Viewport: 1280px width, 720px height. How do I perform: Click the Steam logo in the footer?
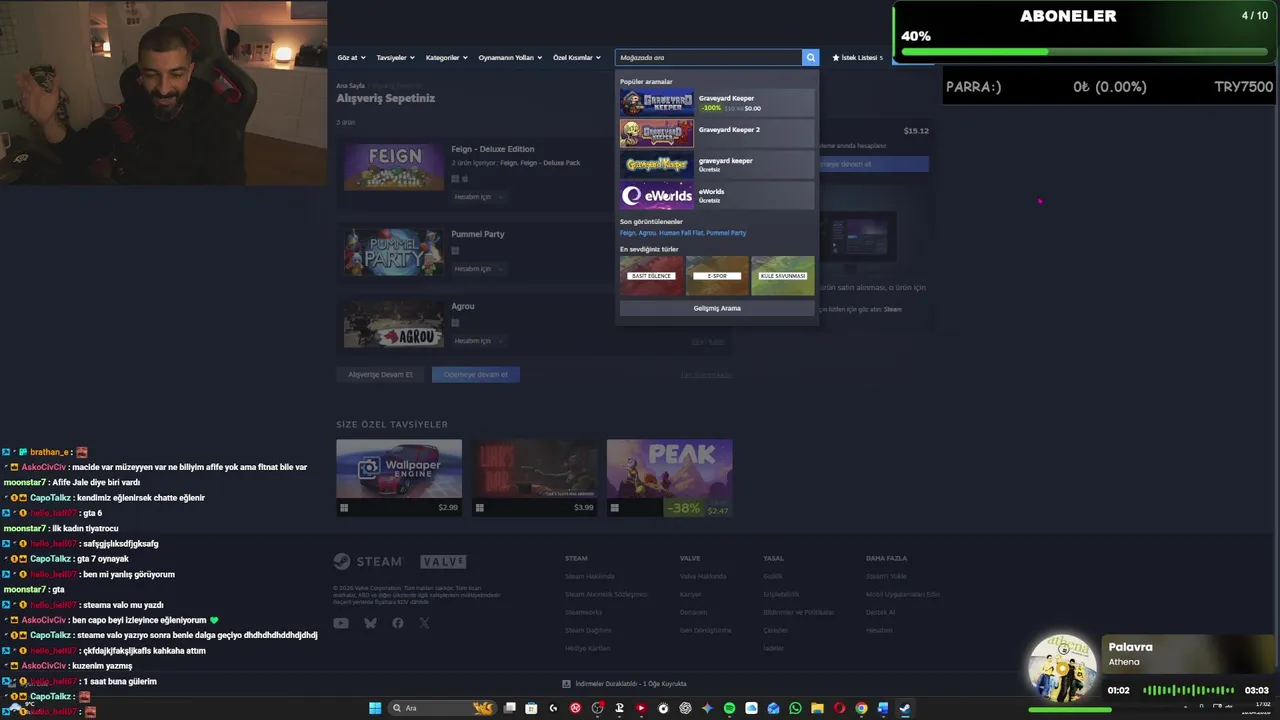click(x=368, y=562)
